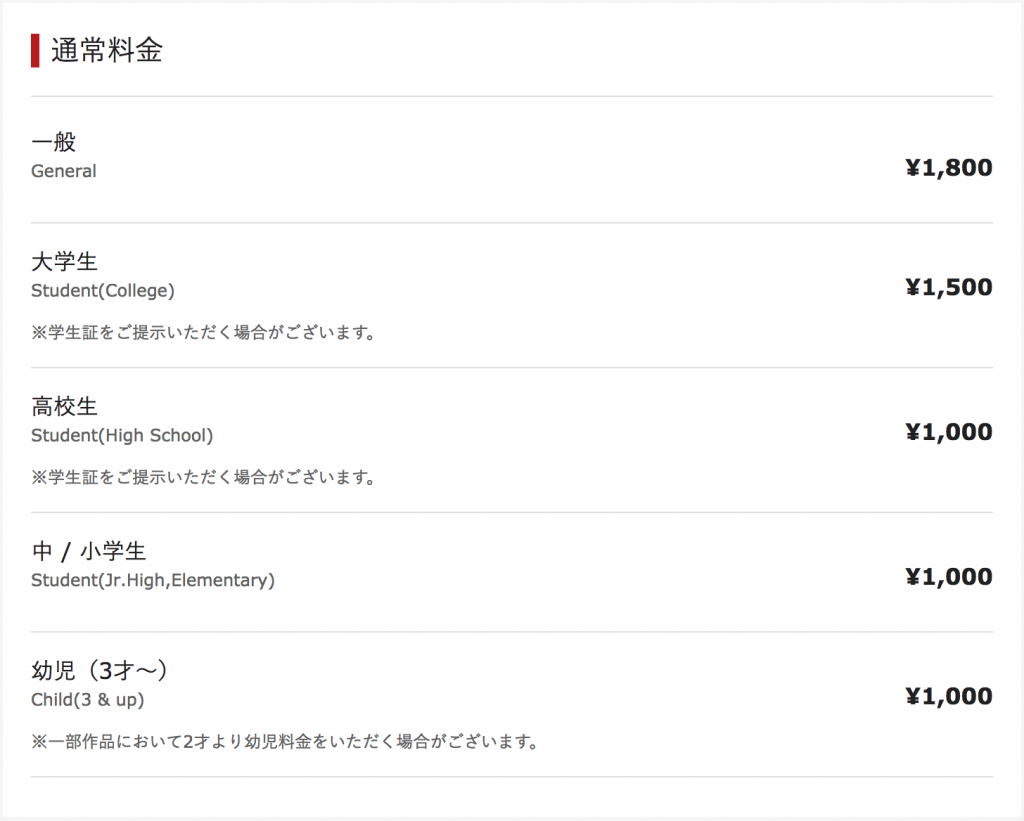Click the student ID note under 大学生
The width and height of the screenshot is (1024, 821).
click(203, 332)
